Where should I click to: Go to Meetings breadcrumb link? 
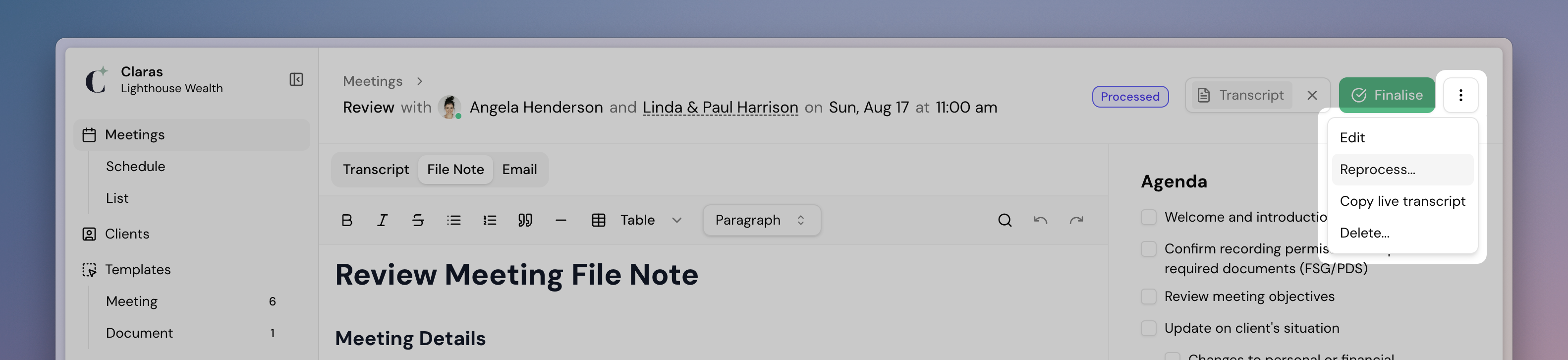click(x=373, y=81)
